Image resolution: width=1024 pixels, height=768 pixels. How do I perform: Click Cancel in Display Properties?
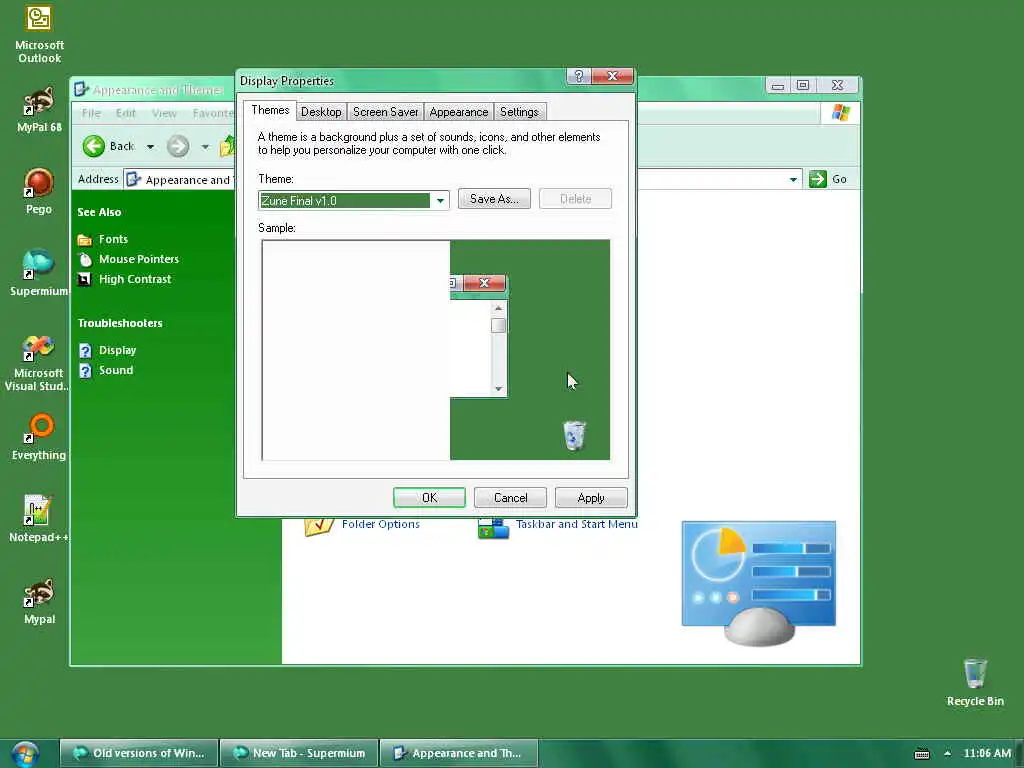pyautogui.click(x=510, y=498)
